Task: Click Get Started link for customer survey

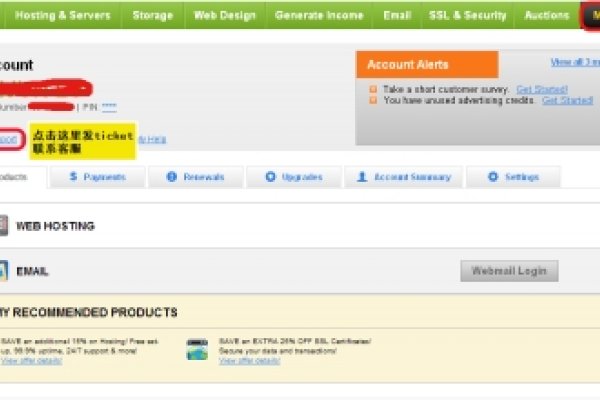Action: pos(540,89)
